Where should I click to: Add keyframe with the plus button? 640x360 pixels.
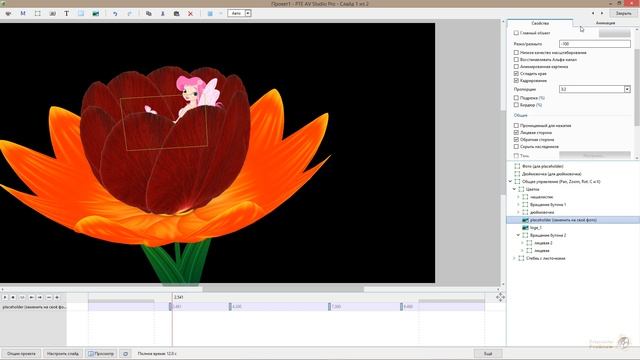[57, 298]
